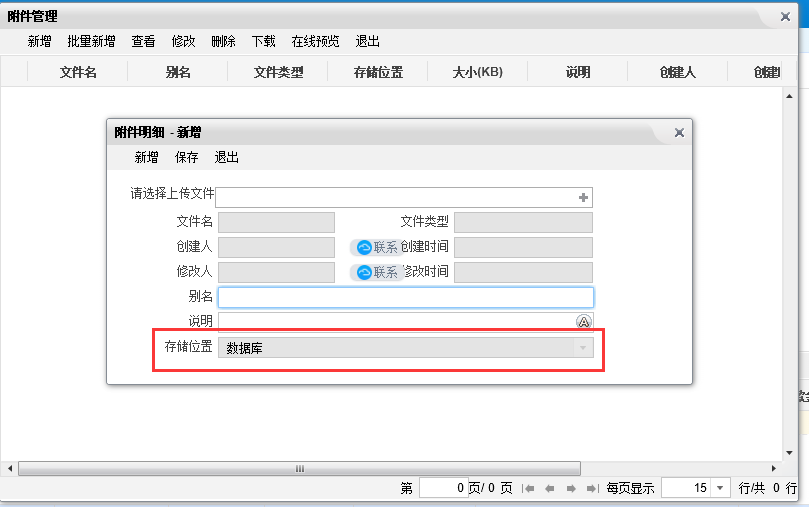Image resolution: width=809 pixels, height=507 pixels.
Task: Expand the 每页显示 rows dropdown arrow
Action: 720,487
